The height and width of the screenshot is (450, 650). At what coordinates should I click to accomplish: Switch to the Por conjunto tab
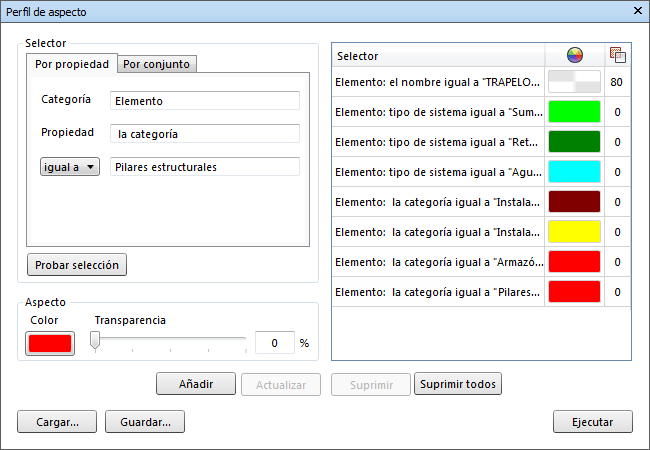156,64
